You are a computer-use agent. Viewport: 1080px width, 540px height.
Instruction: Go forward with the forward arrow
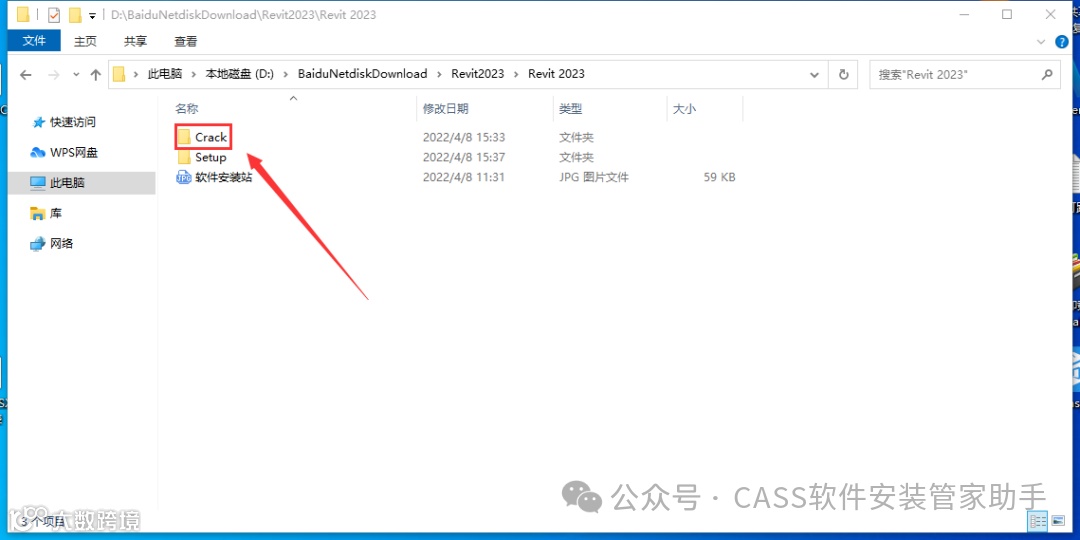[x=54, y=74]
